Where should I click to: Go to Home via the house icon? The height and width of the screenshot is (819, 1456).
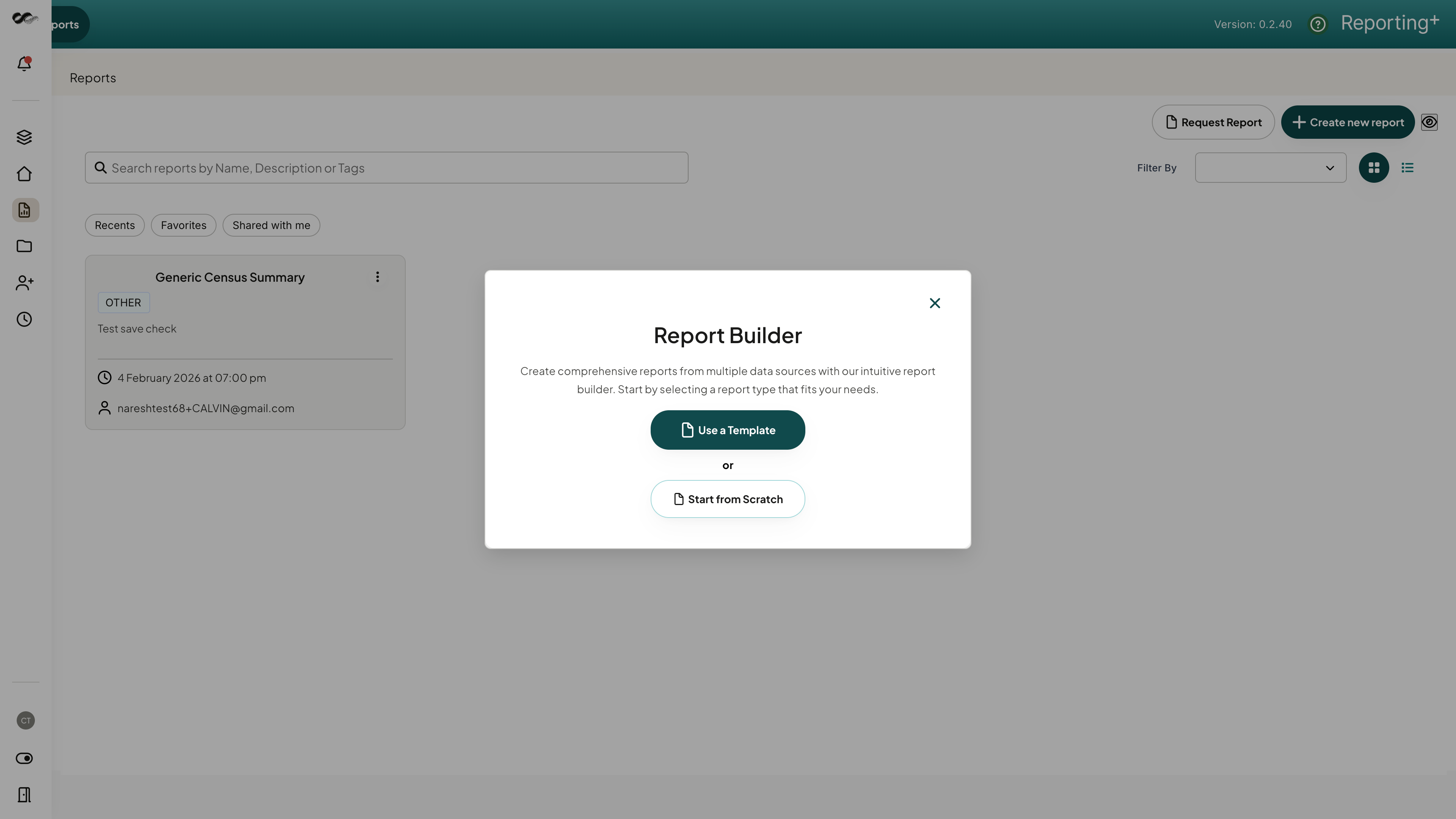24,174
